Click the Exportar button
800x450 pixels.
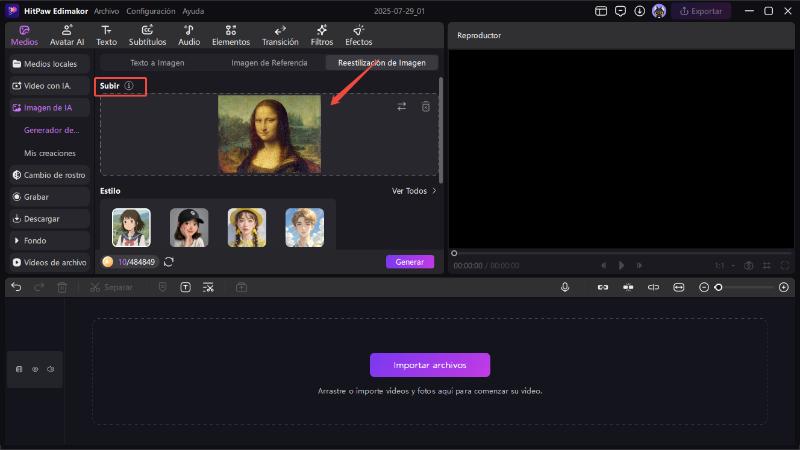[x=701, y=11]
